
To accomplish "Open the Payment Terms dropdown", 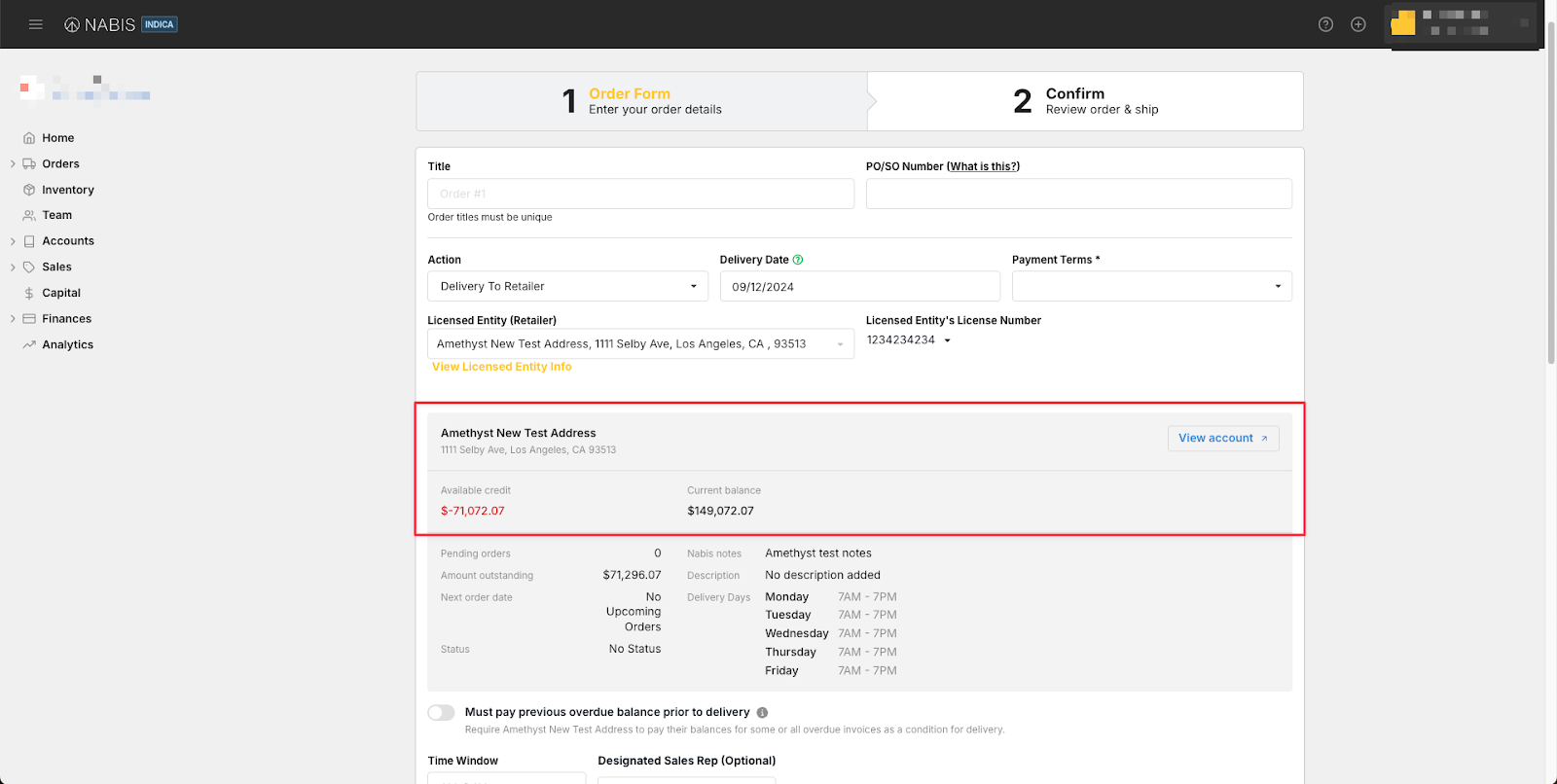I will tap(1151, 286).
